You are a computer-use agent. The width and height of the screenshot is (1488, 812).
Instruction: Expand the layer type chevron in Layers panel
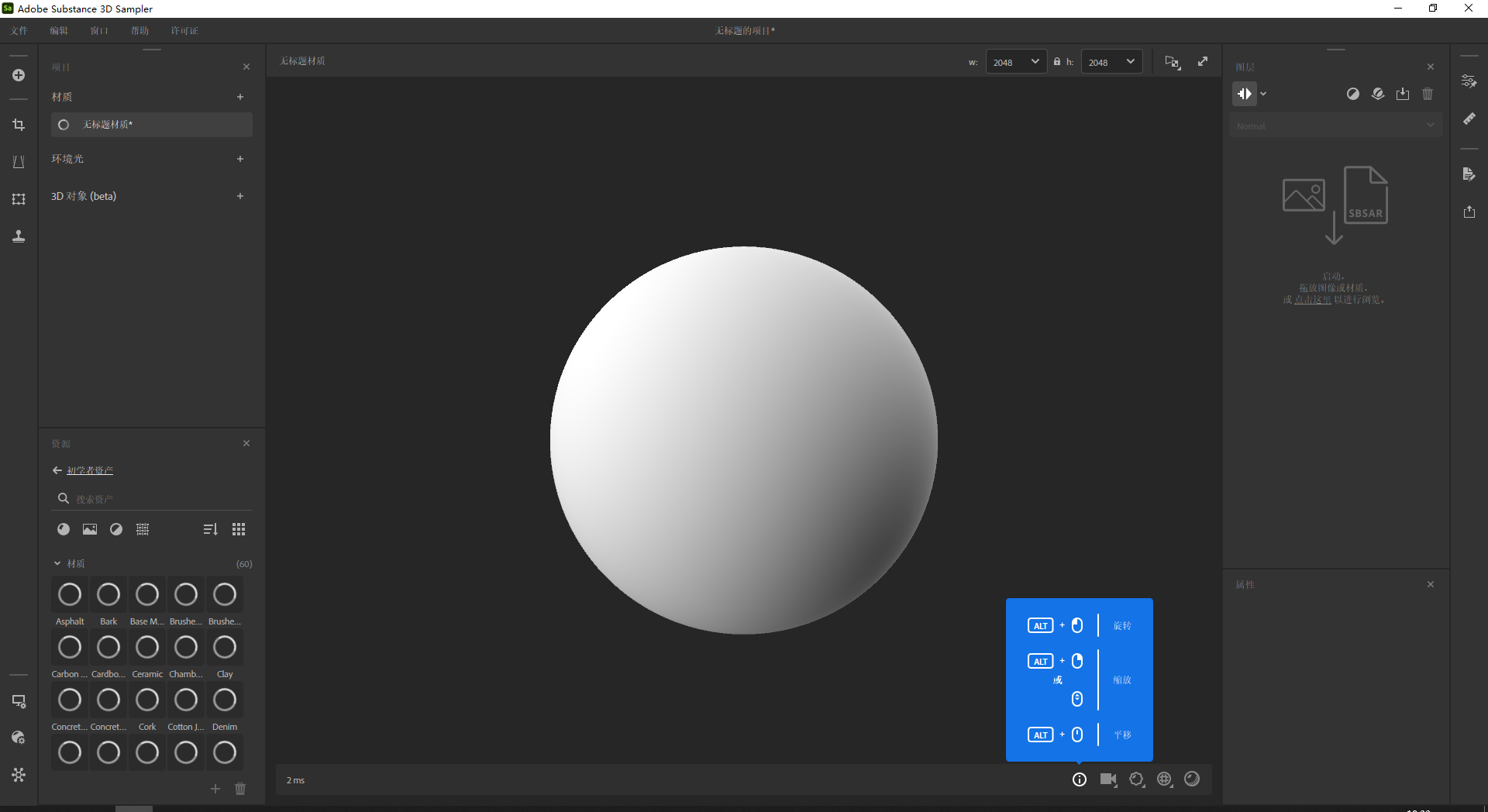coord(1264,94)
